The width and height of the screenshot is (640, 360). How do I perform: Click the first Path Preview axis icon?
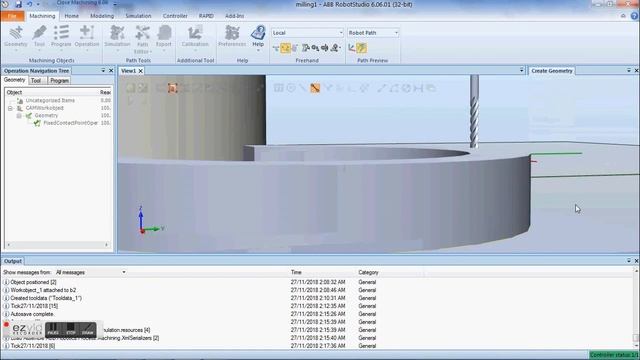351,48
